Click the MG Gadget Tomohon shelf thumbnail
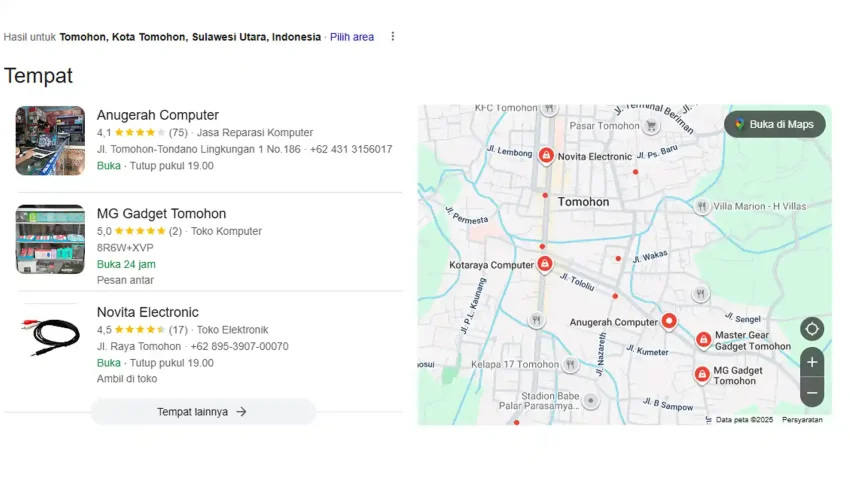Image resolution: width=850 pixels, height=478 pixels. click(50, 239)
